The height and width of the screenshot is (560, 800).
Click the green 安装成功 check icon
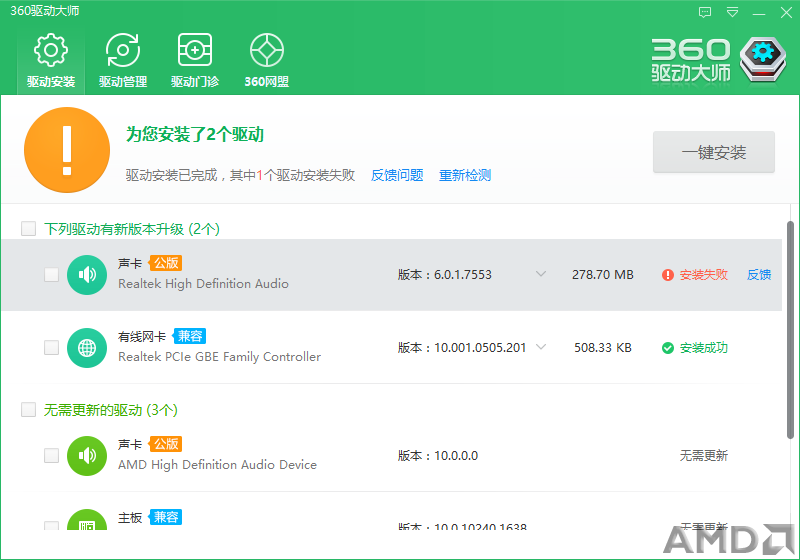point(667,348)
